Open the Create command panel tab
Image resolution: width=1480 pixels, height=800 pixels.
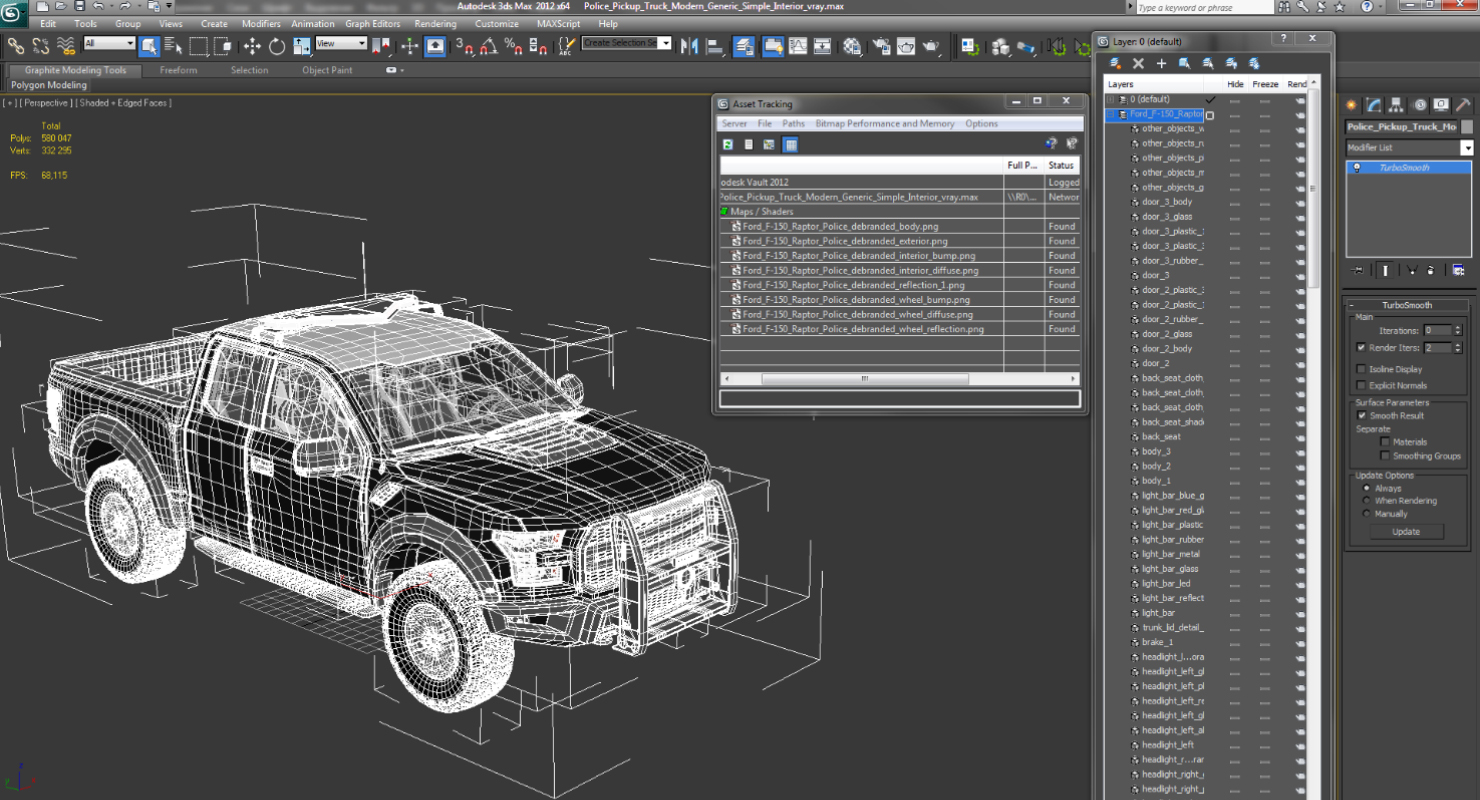point(1351,105)
